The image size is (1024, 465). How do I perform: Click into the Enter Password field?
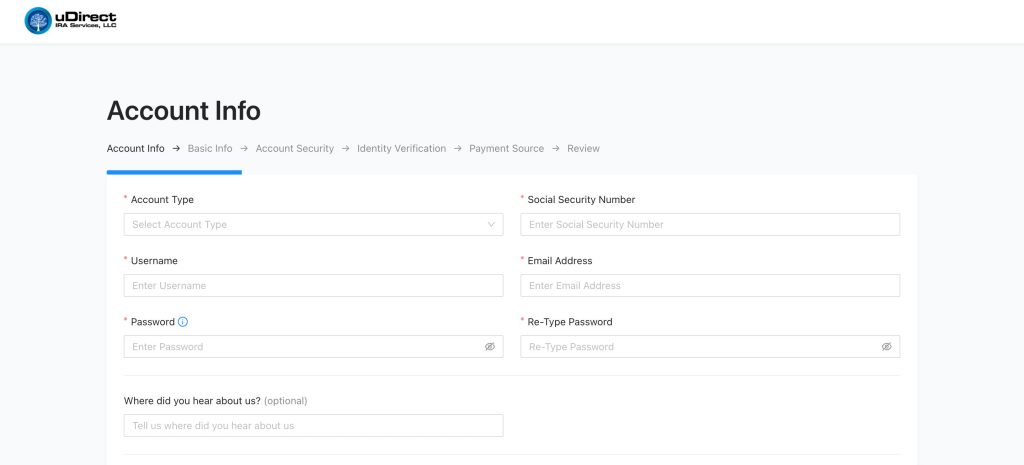coord(300,347)
